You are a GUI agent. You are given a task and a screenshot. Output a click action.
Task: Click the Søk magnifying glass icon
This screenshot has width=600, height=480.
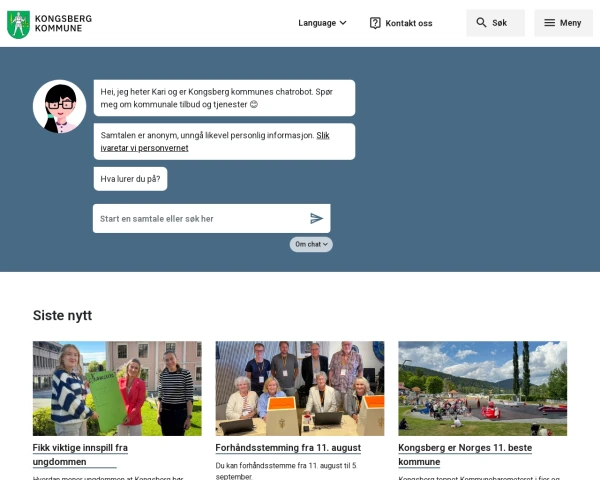coord(481,23)
